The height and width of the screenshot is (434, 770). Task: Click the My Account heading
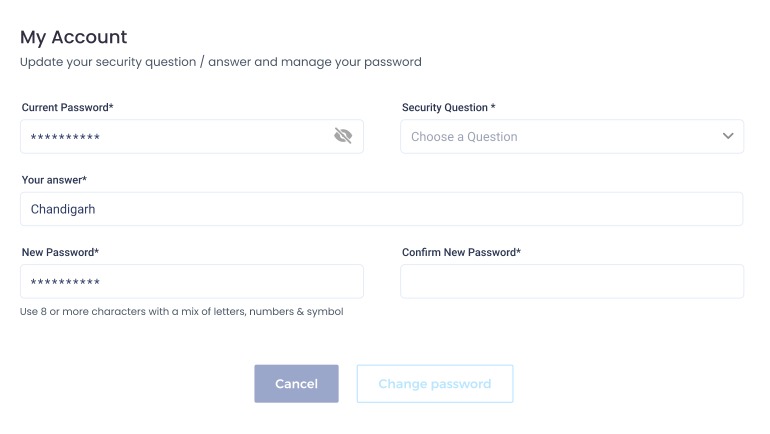coord(73,37)
